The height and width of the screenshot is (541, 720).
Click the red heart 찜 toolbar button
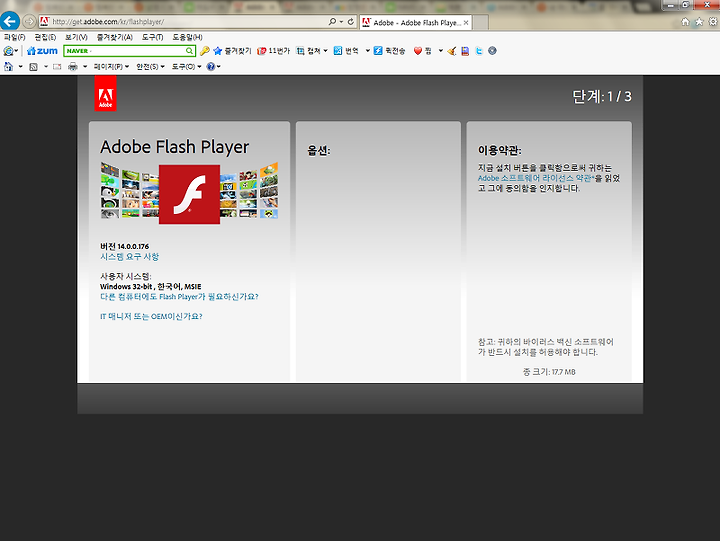tap(422, 51)
